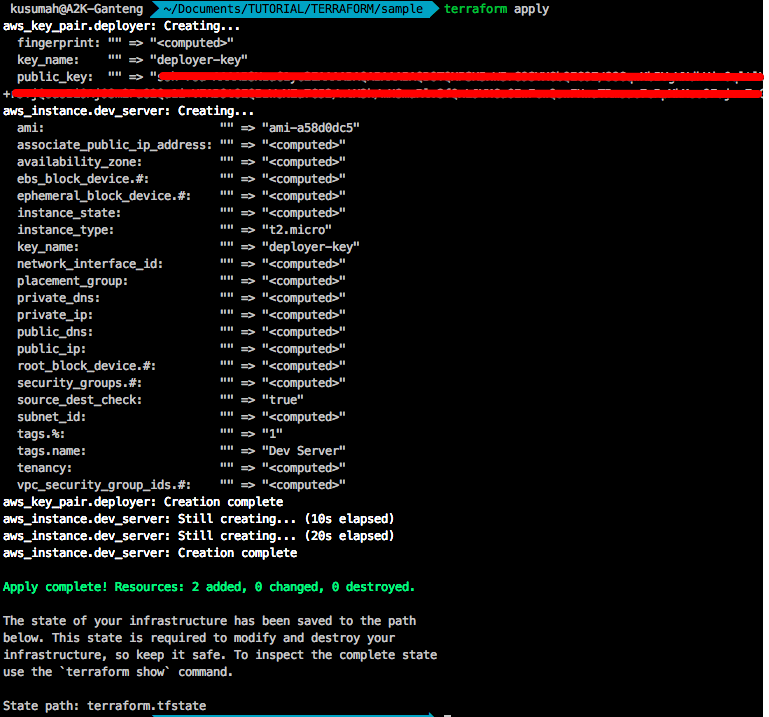Click the green 'Apply complete!' message

pyautogui.click(x=208, y=587)
